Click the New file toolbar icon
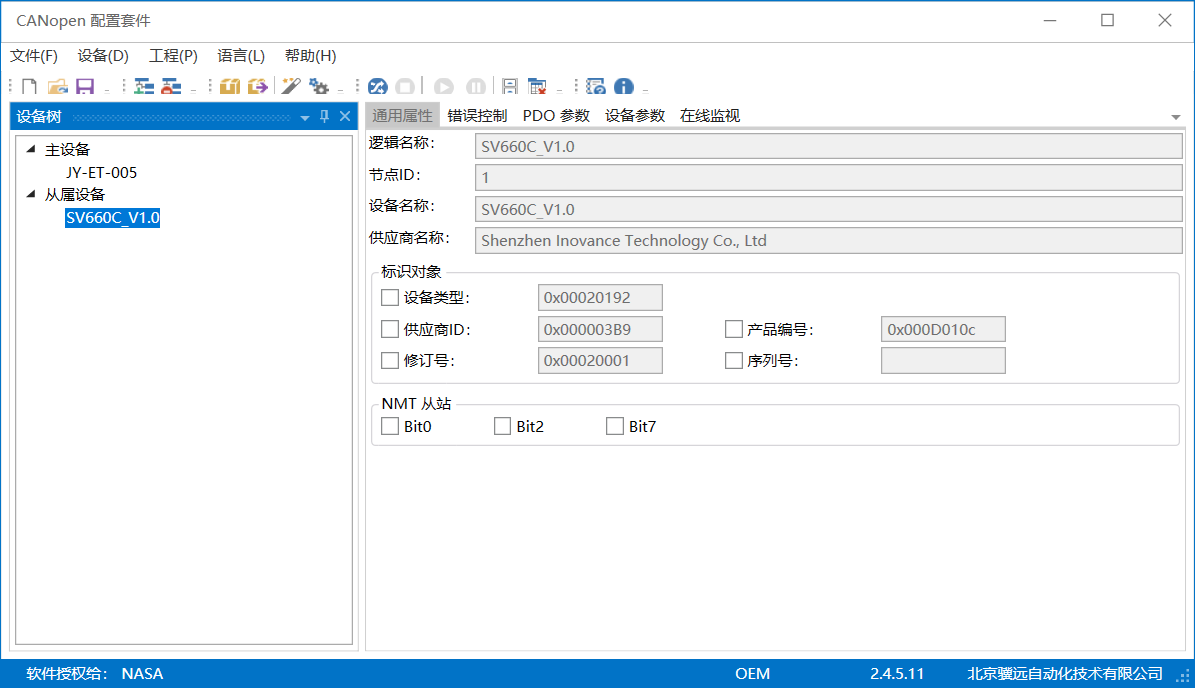 (x=30, y=86)
